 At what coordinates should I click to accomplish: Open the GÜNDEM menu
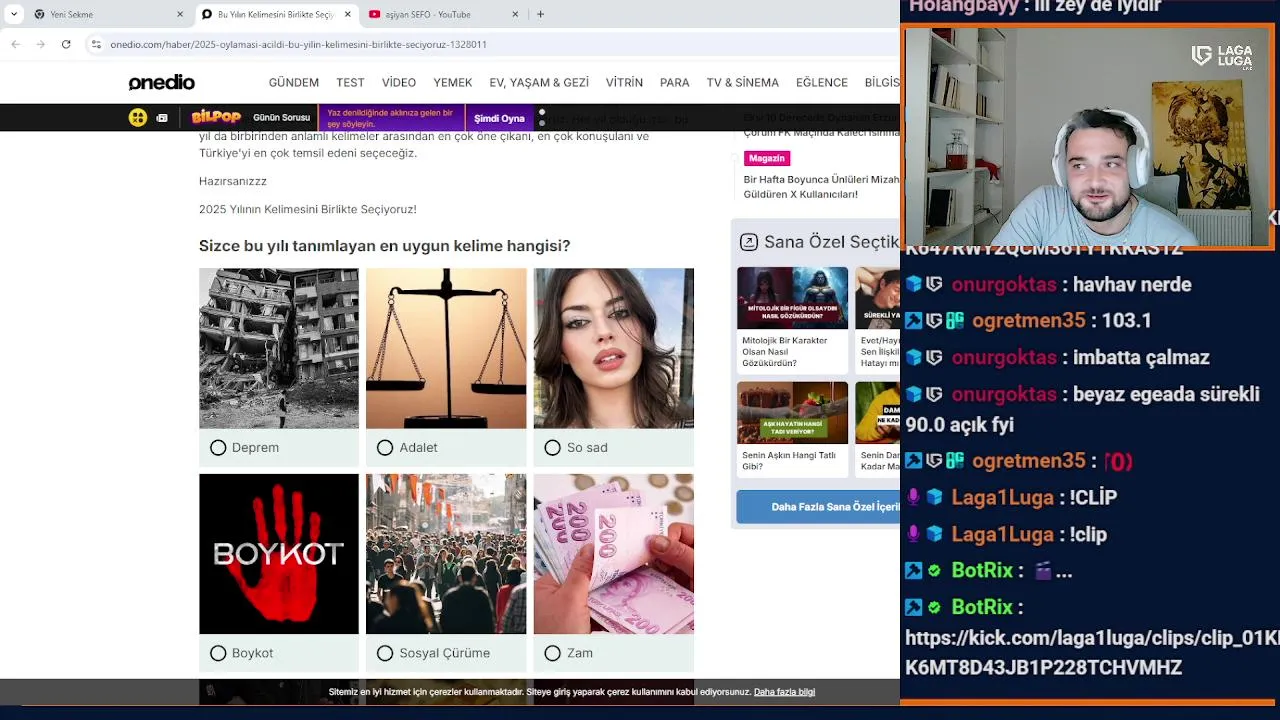[294, 82]
